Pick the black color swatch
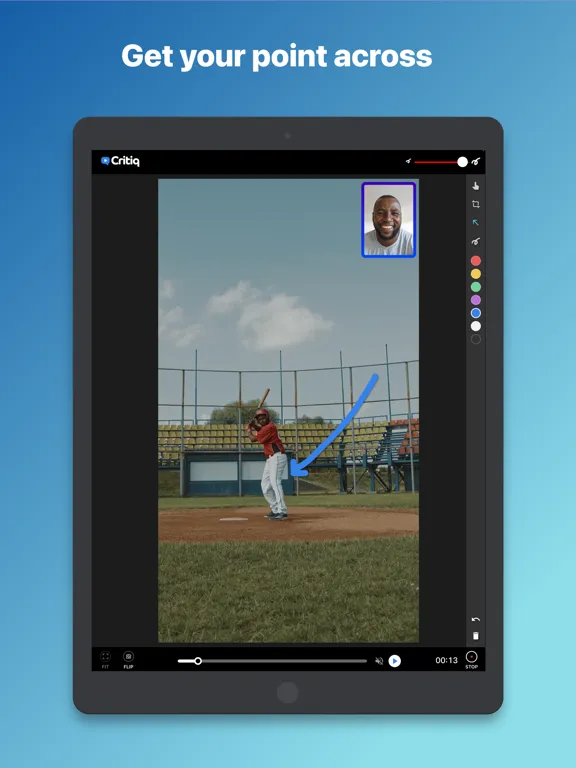 [476, 339]
